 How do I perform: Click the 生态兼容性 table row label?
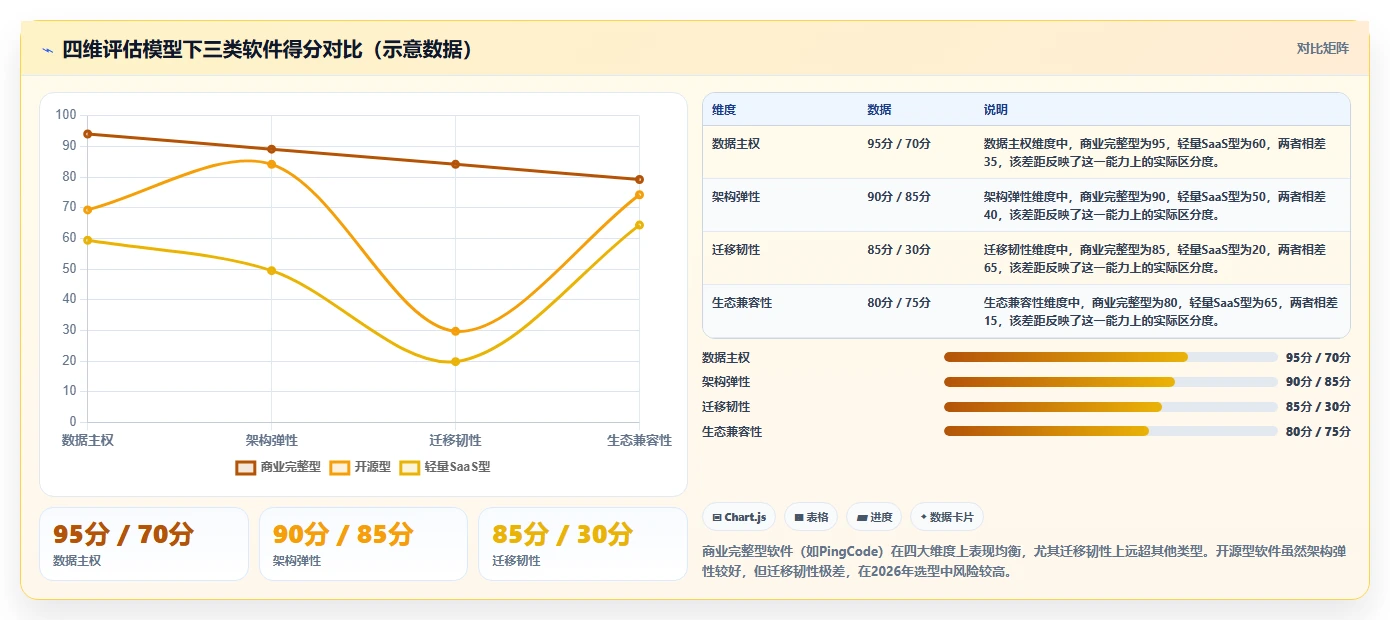[742, 303]
